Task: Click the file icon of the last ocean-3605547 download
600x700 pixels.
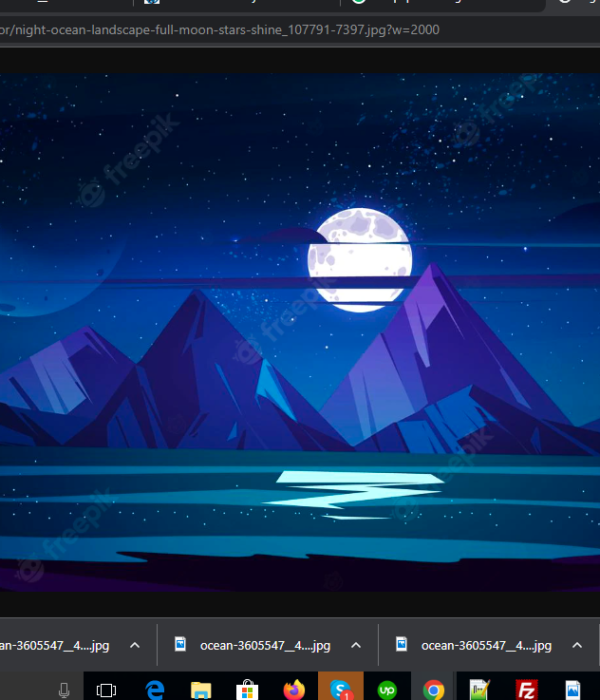Action: [x=401, y=645]
